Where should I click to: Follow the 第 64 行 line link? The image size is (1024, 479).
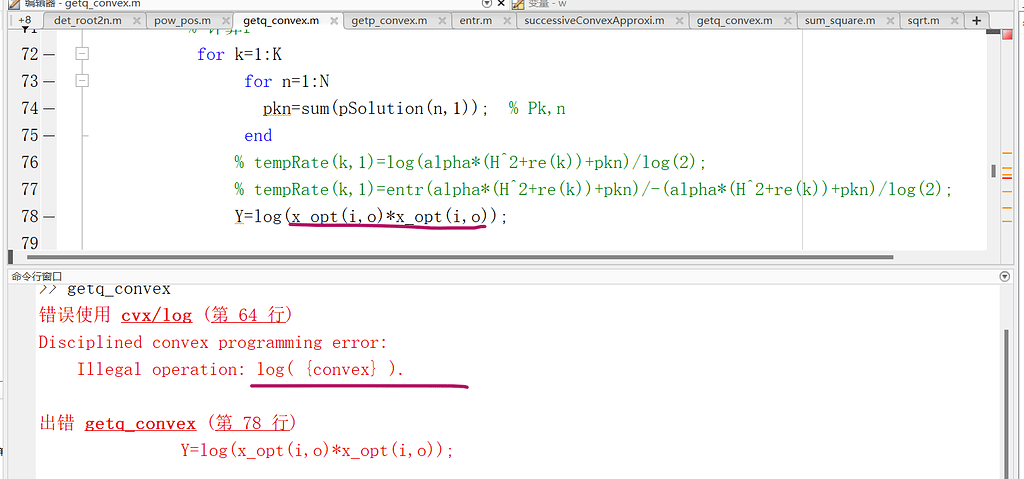pos(251,316)
